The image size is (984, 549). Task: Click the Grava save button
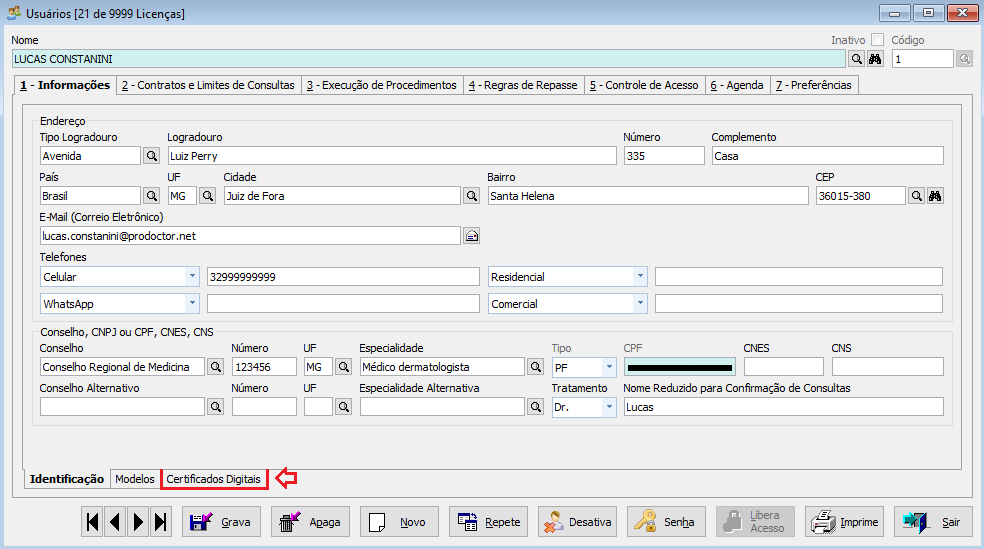tap(221, 521)
